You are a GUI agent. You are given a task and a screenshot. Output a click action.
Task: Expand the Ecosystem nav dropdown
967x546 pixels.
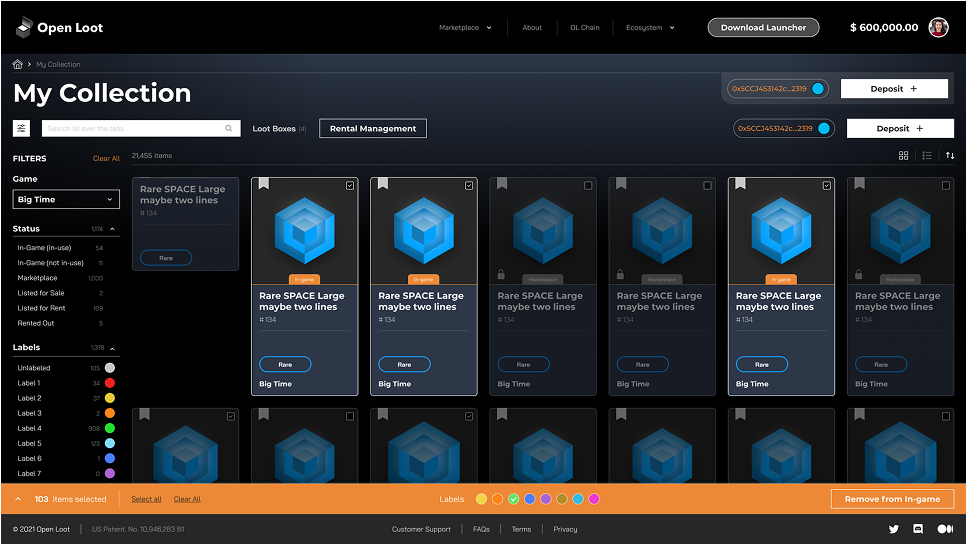[650, 28]
